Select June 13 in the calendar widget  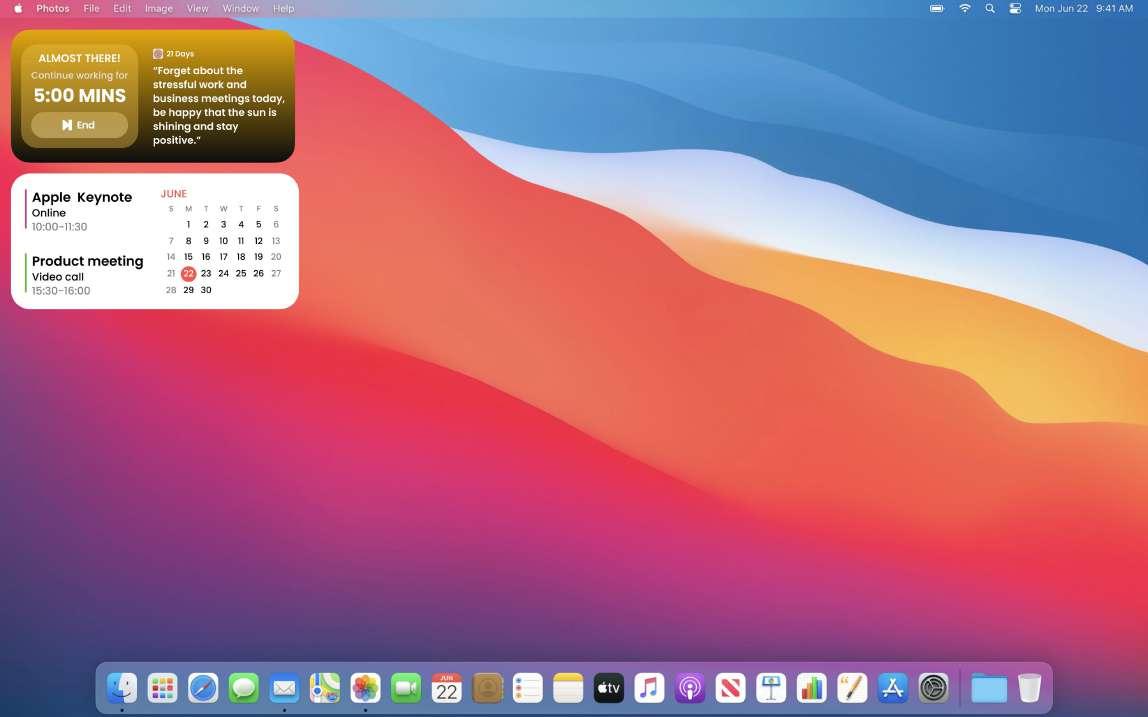pos(276,241)
